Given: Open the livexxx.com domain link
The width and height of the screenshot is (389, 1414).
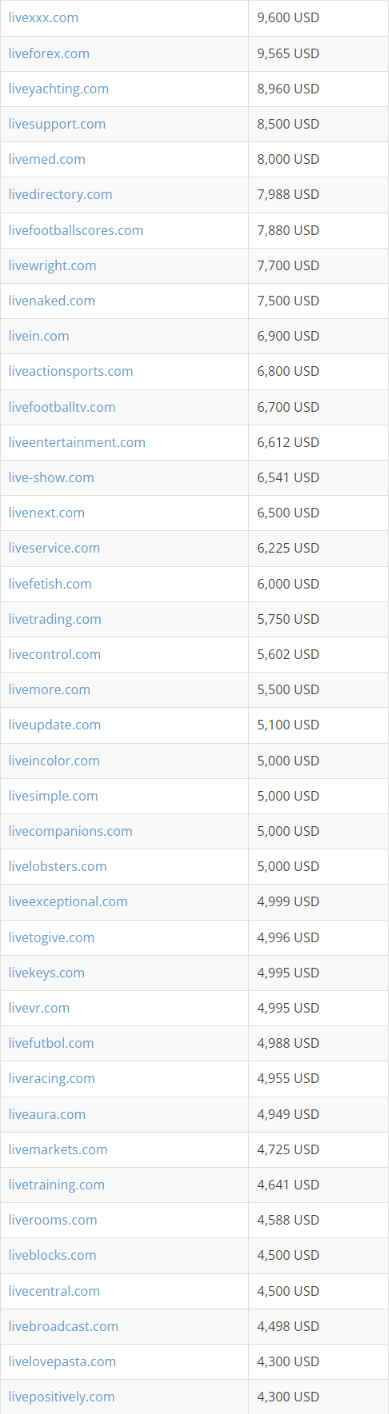Looking at the screenshot, I should 43,18.
